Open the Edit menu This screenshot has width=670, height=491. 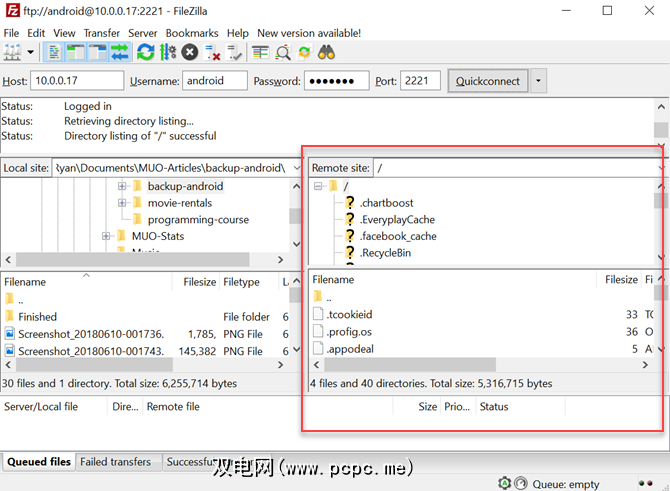click(36, 33)
